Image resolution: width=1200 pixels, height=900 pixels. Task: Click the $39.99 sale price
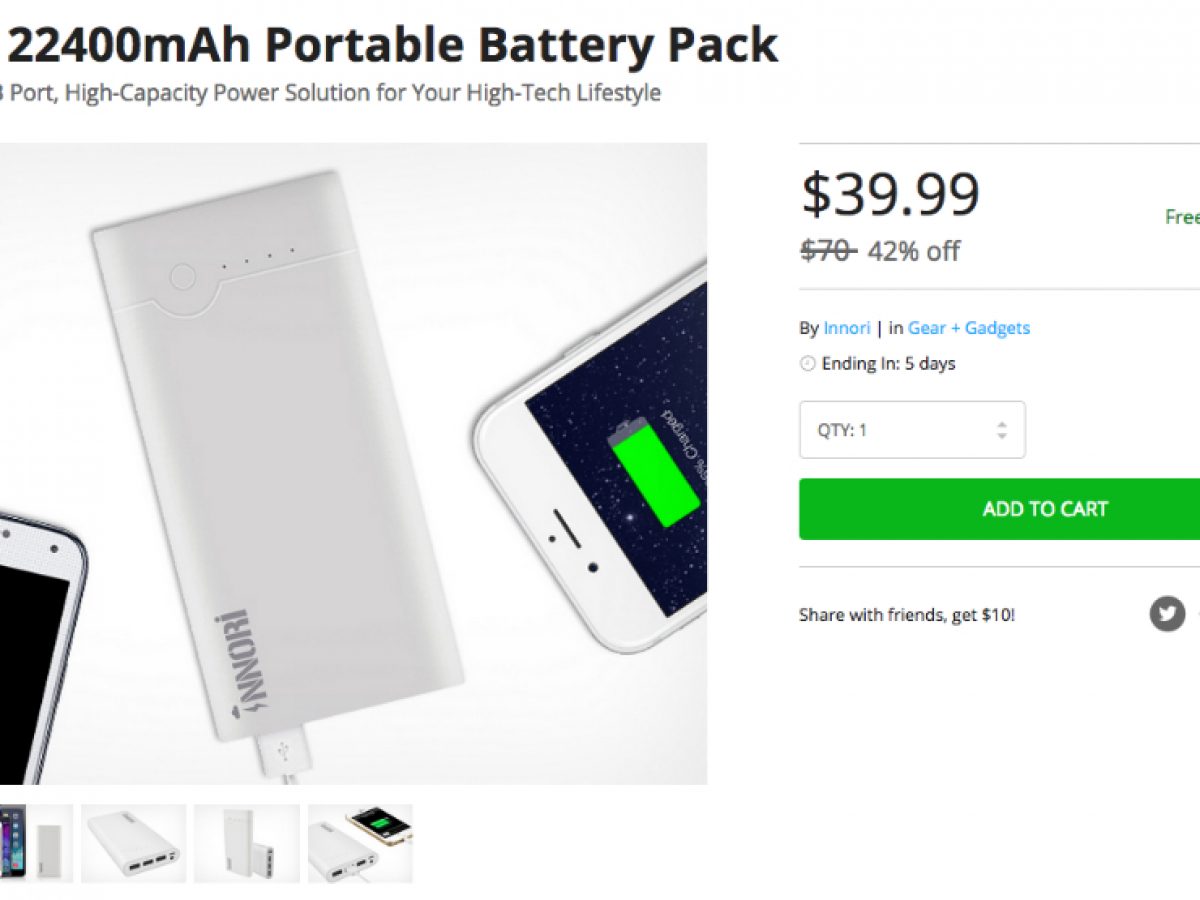tap(890, 194)
